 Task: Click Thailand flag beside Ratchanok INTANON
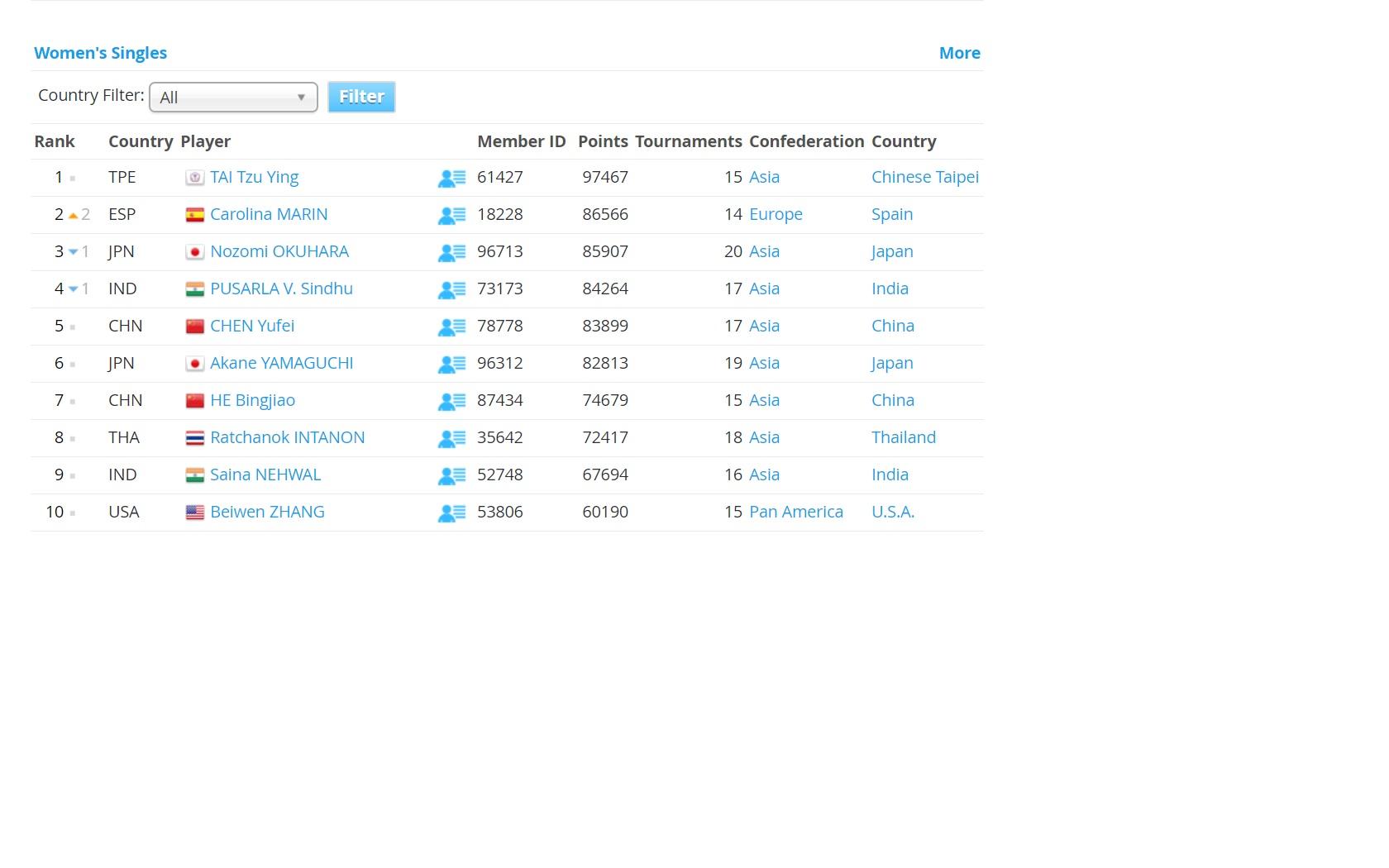[194, 438]
